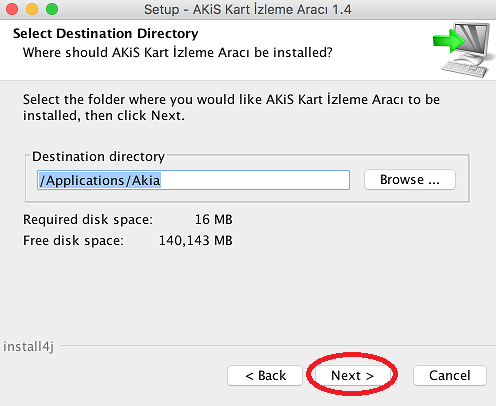496x406 pixels.
Task: Open the Browse ... folder chooser
Action: tap(410, 180)
